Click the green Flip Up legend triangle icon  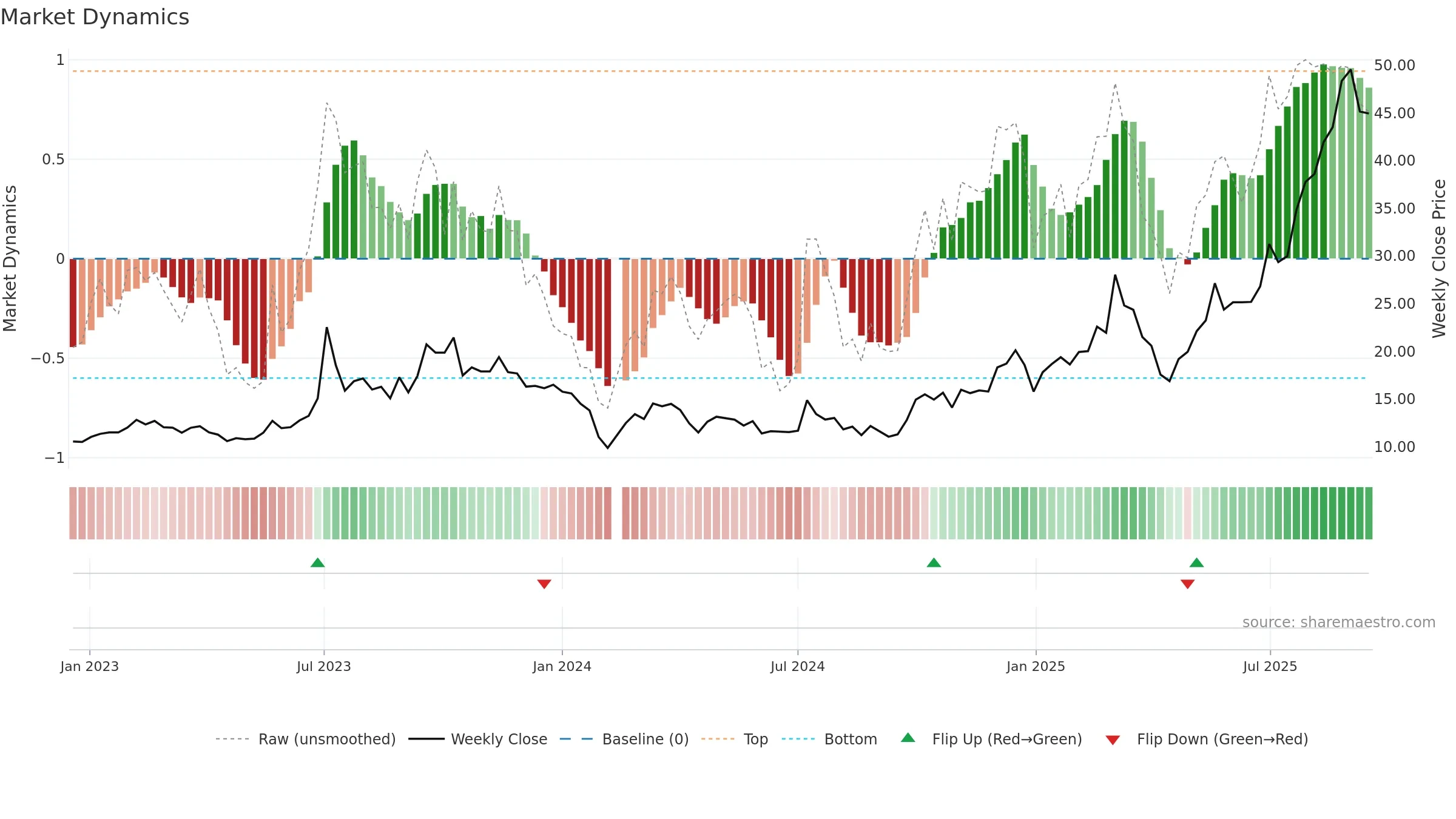pos(908,738)
